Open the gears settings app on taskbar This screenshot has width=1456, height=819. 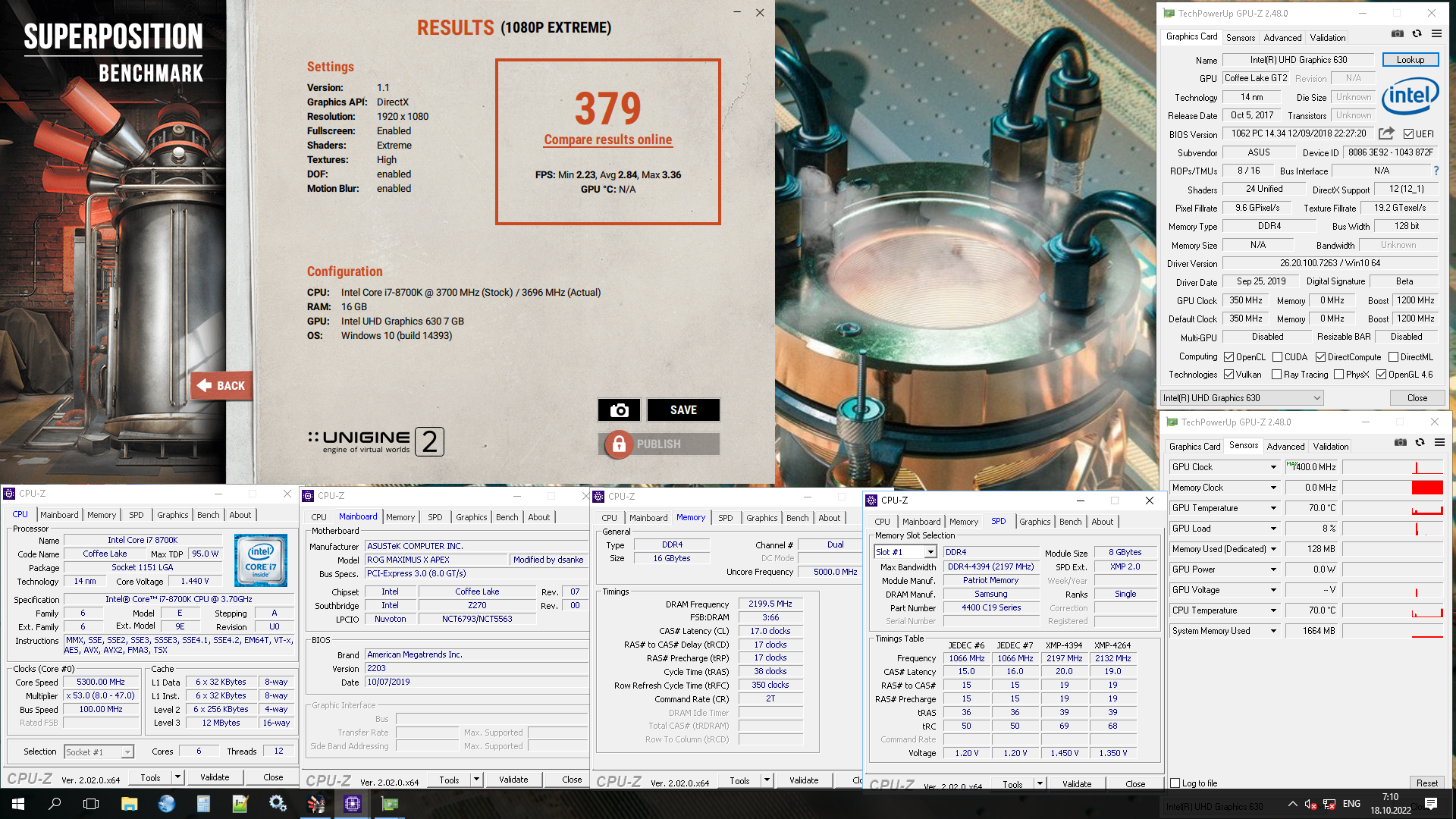click(278, 804)
